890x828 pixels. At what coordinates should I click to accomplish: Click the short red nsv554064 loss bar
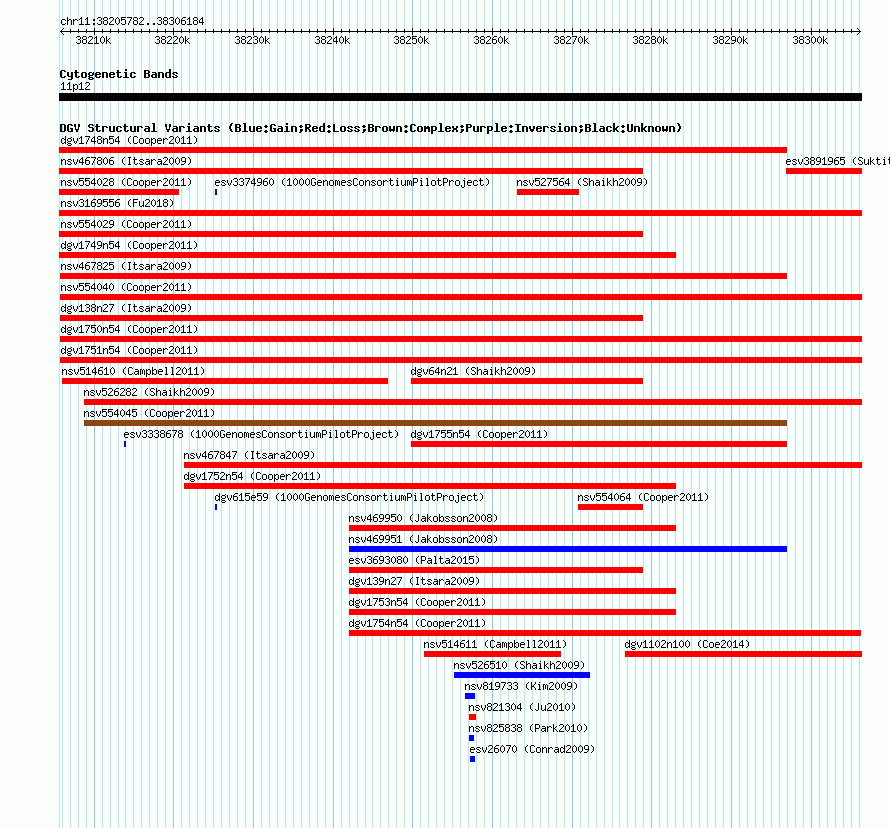(x=610, y=507)
